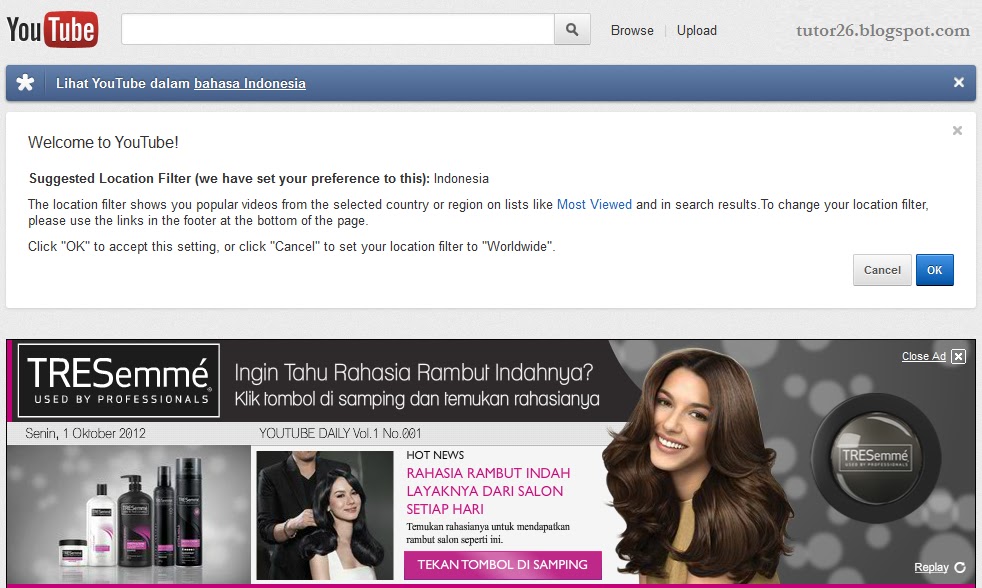Image resolution: width=982 pixels, height=588 pixels.
Task: Click Cancel to use Worldwide filter
Action: (x=882, y=270)
